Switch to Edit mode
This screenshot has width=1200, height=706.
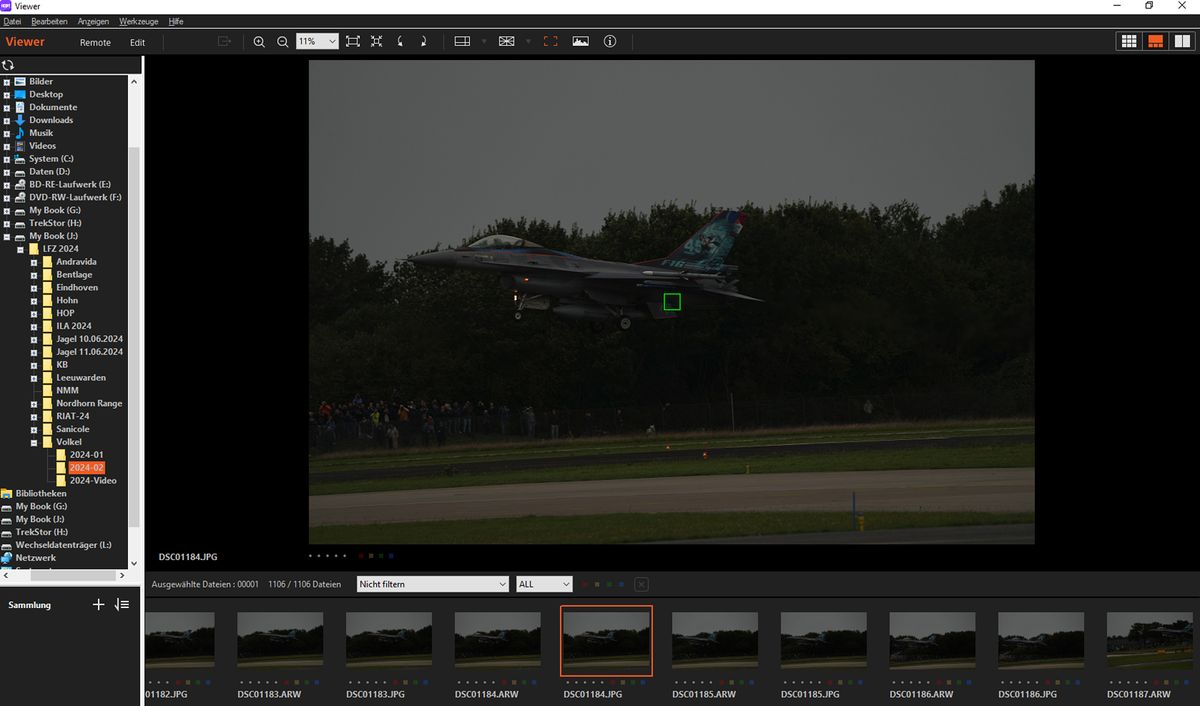(x=137, y=42)
